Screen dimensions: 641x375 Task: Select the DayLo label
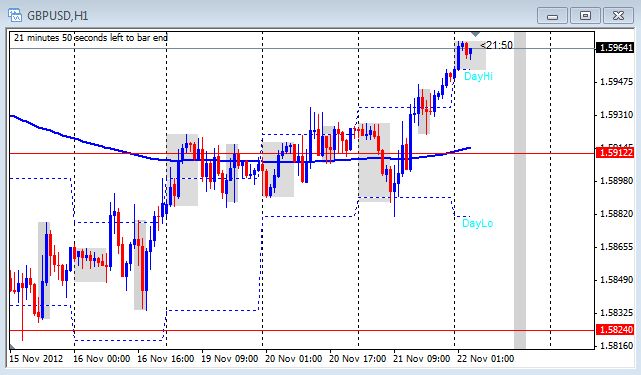[477, 223]
